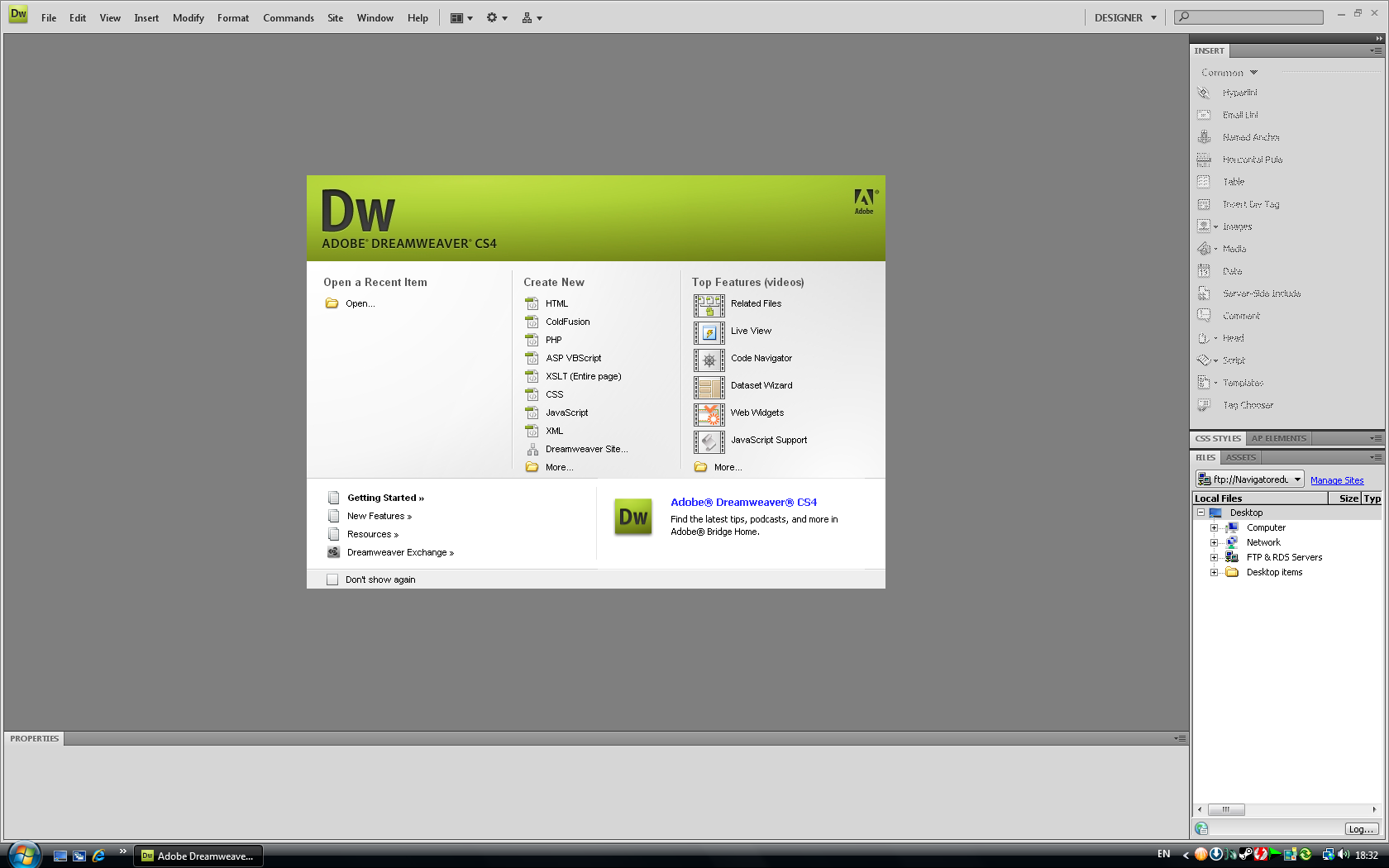This screenshot has height=868, width=1389.
Task: Open the Site menu
Action: (335, 18)
